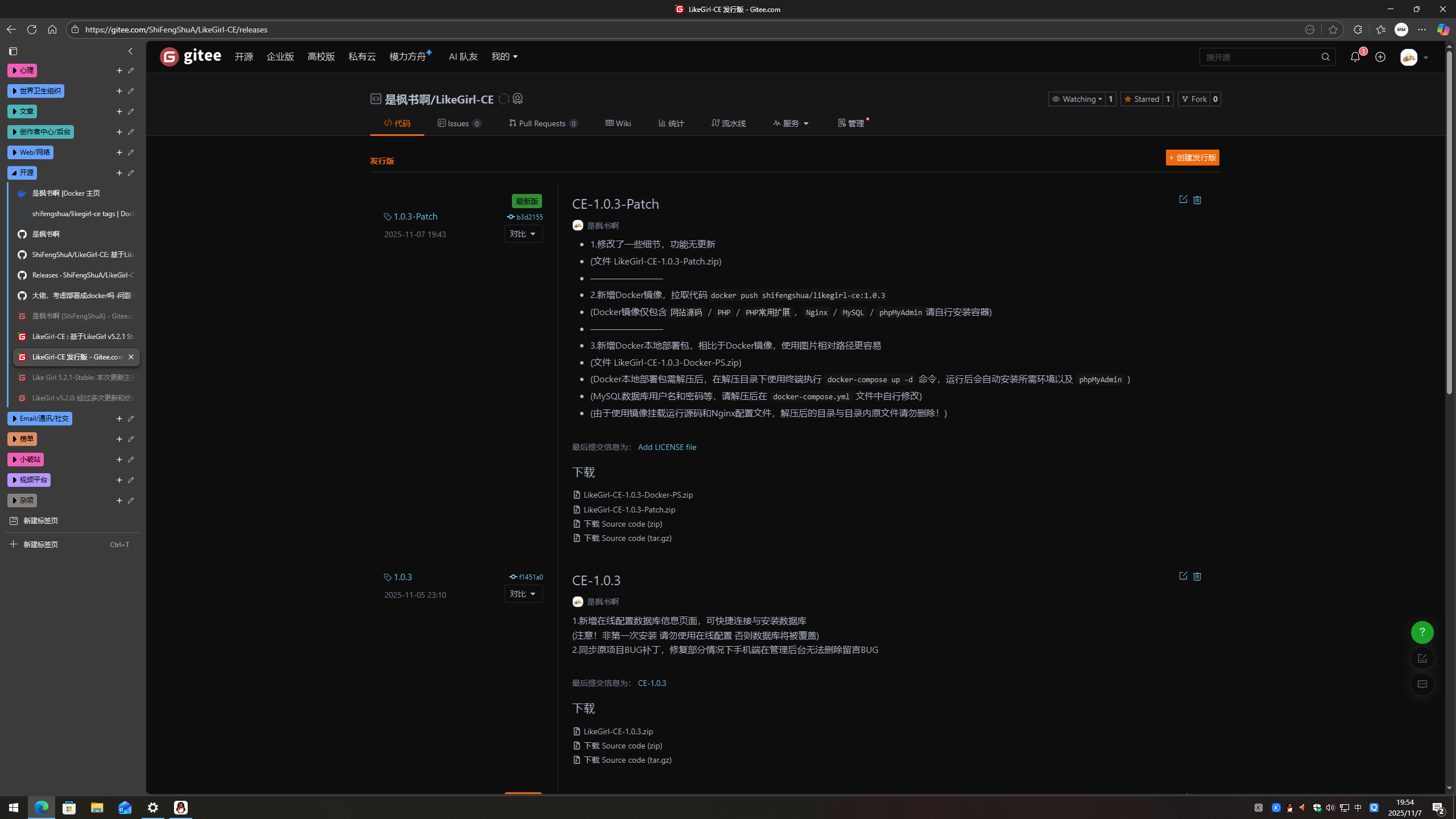
Task: Expand 对比 dropdown for 1.0.3-Patch
Action: [x=523, y=234]
